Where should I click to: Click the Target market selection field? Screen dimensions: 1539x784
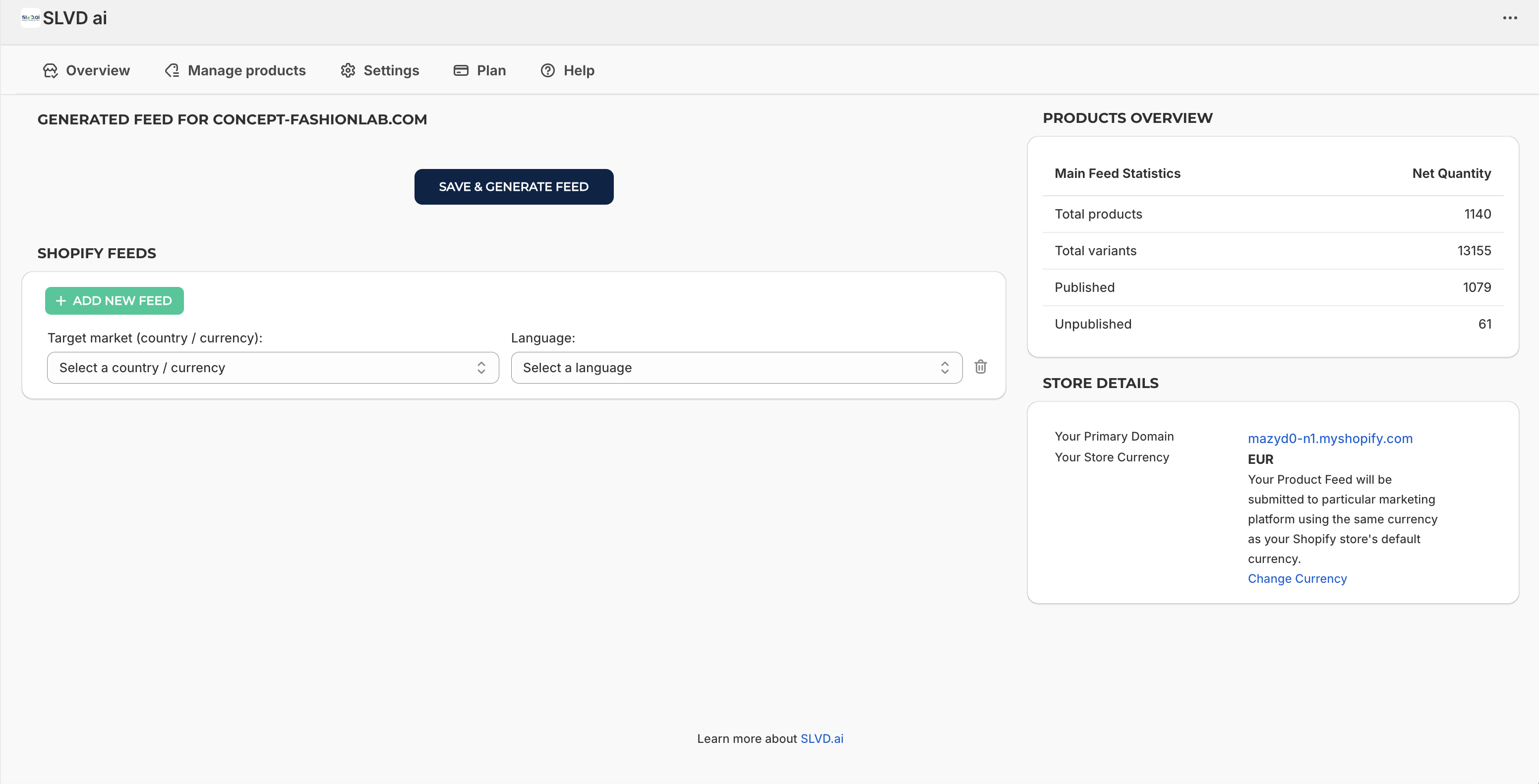point(272,367)
